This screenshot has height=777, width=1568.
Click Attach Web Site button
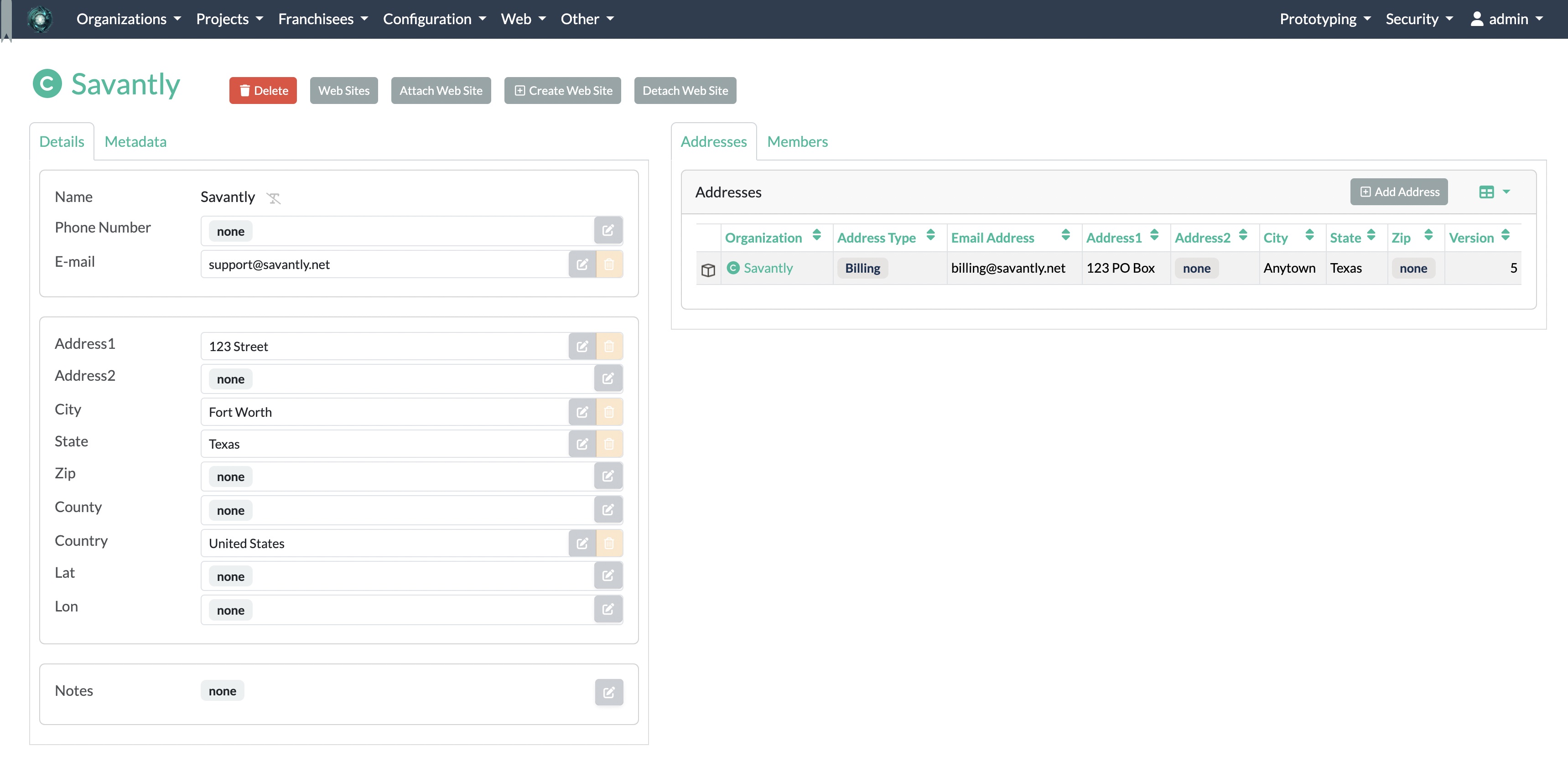click(x=441, y=90)
